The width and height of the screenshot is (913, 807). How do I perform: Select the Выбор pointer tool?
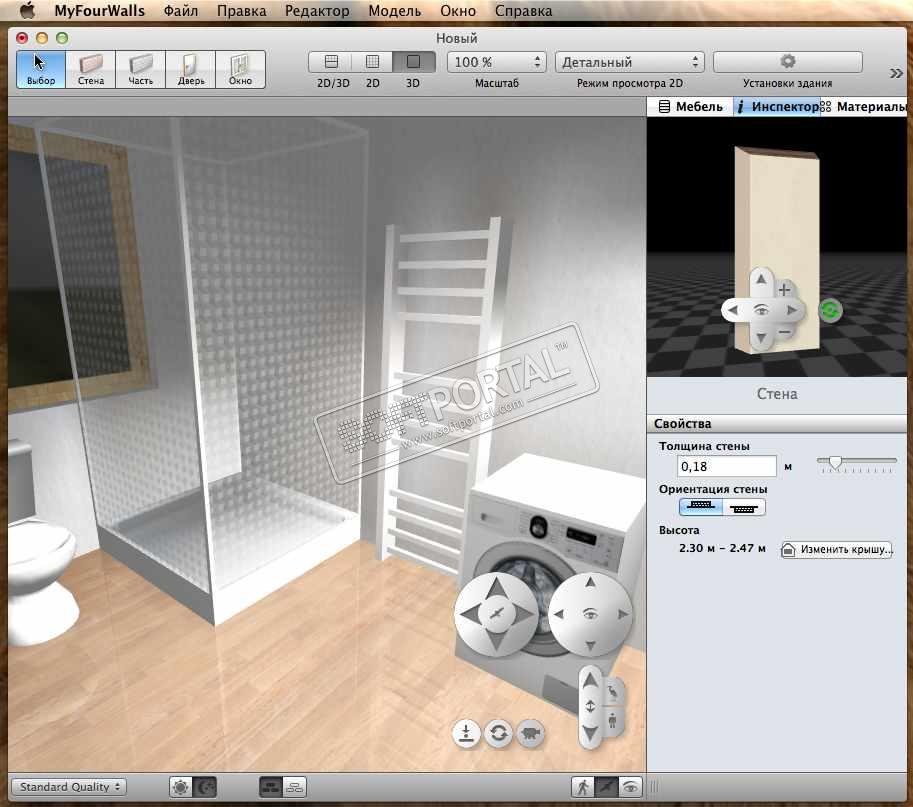pos(41,69)
